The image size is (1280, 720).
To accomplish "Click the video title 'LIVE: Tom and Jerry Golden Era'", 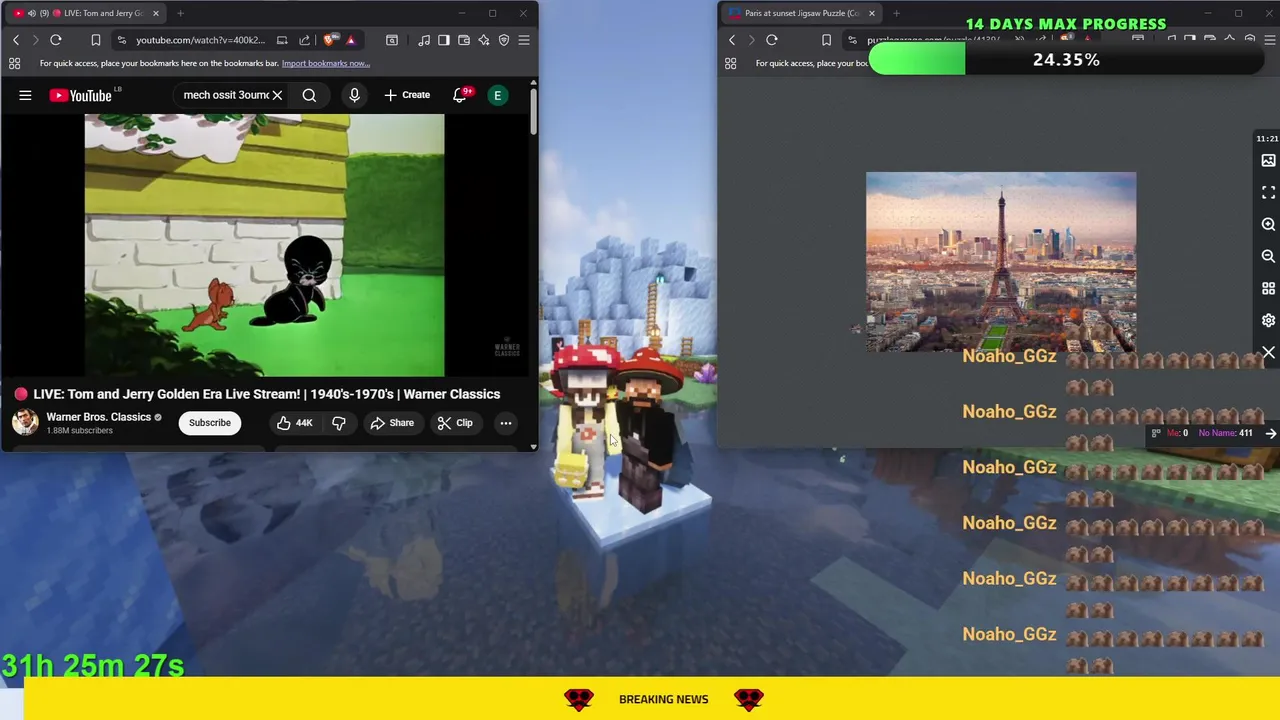I will pyautogui.click(x=267, y=394).
